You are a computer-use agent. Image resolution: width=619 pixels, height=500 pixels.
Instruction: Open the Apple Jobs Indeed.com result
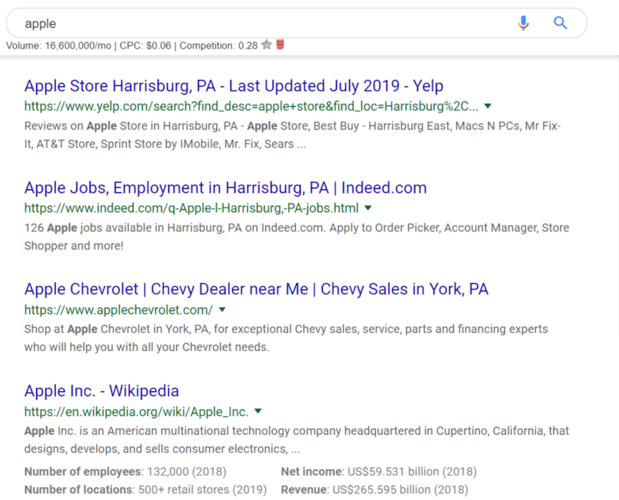tap(225, 187)
